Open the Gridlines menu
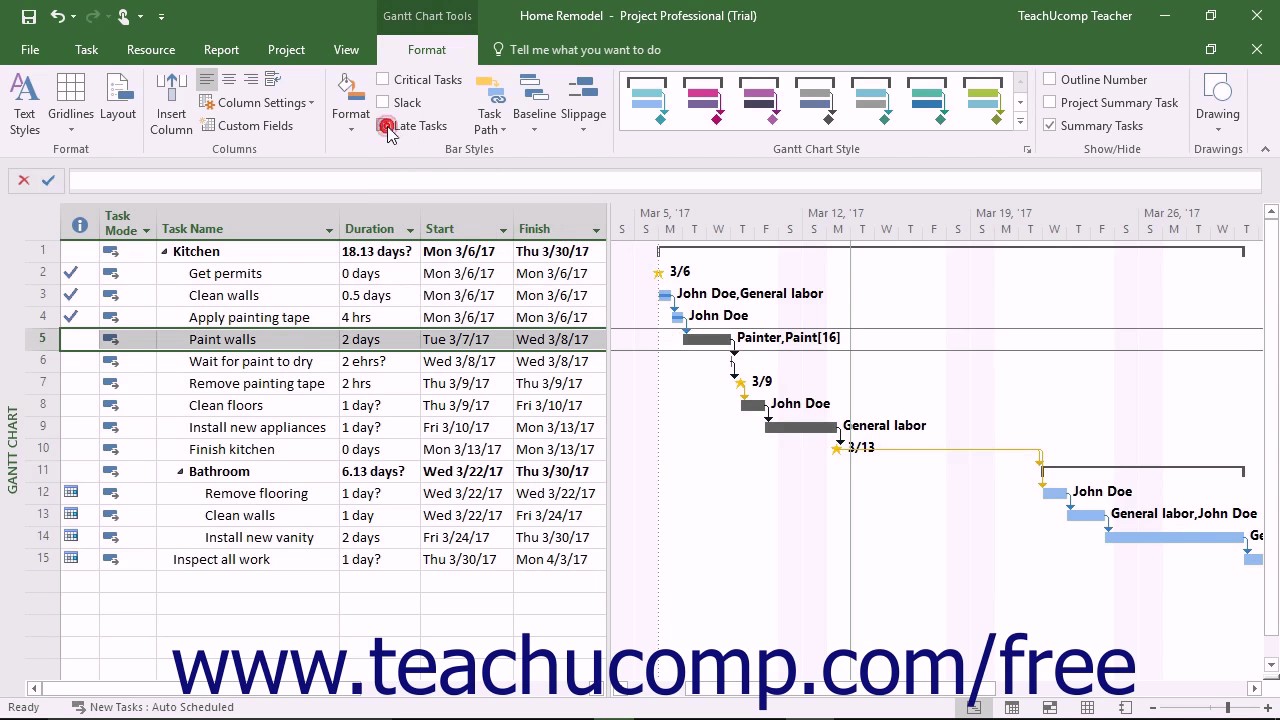 (71, 105)
